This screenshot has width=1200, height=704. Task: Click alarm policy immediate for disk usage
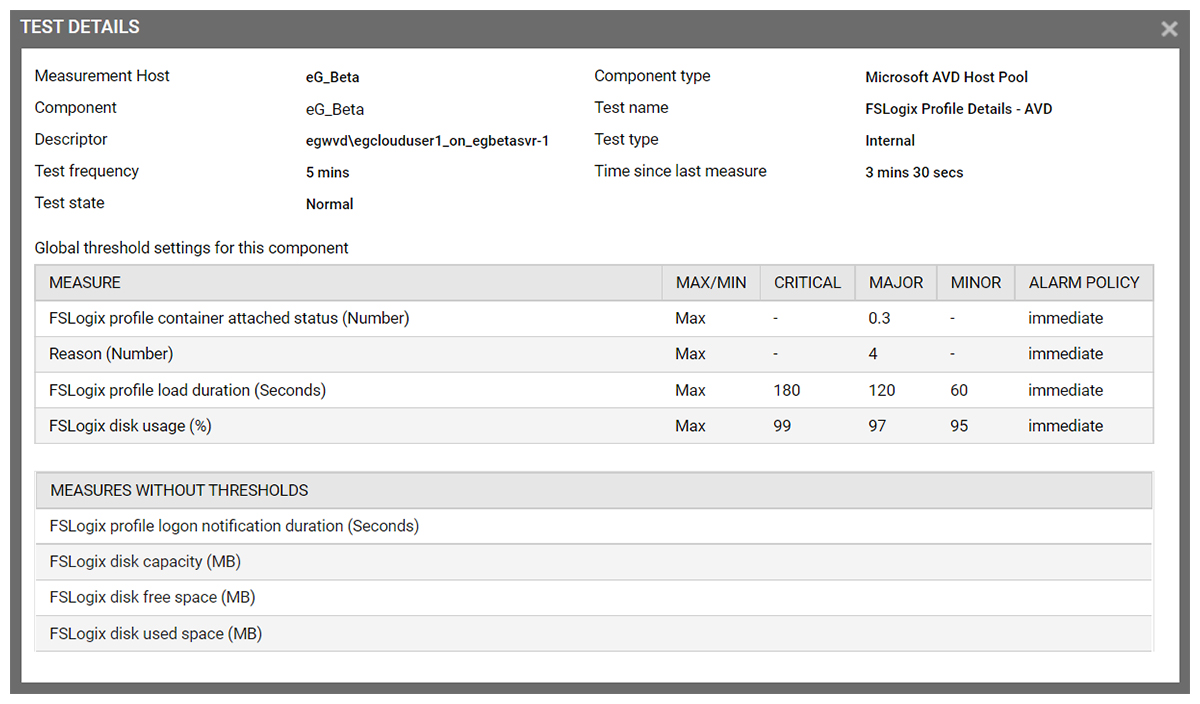click(x=1066, y=426)
